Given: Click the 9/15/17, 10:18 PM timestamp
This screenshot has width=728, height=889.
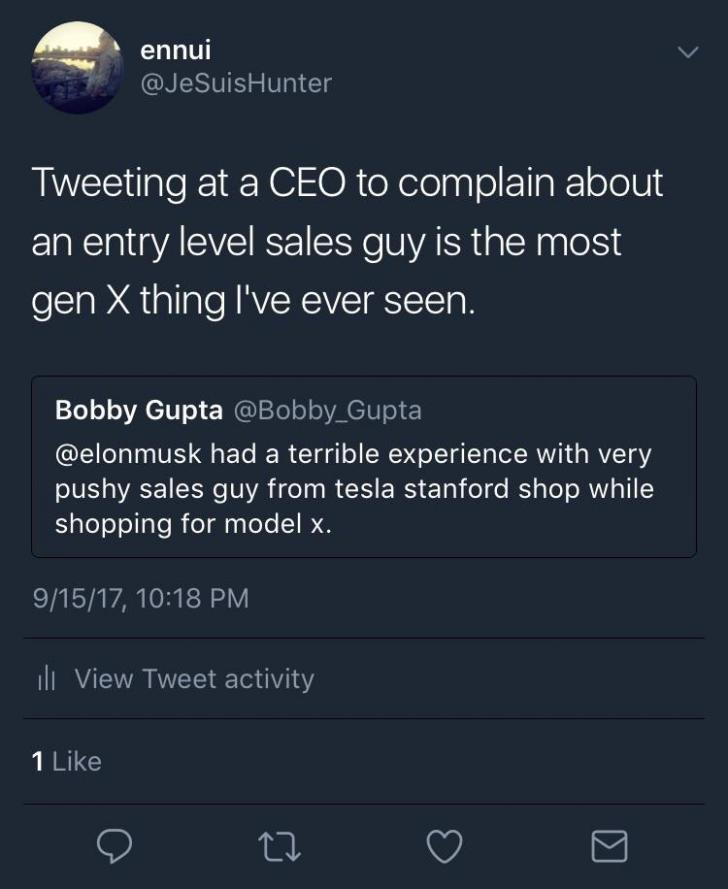Looking at the screenshot, I should (140, 598).
